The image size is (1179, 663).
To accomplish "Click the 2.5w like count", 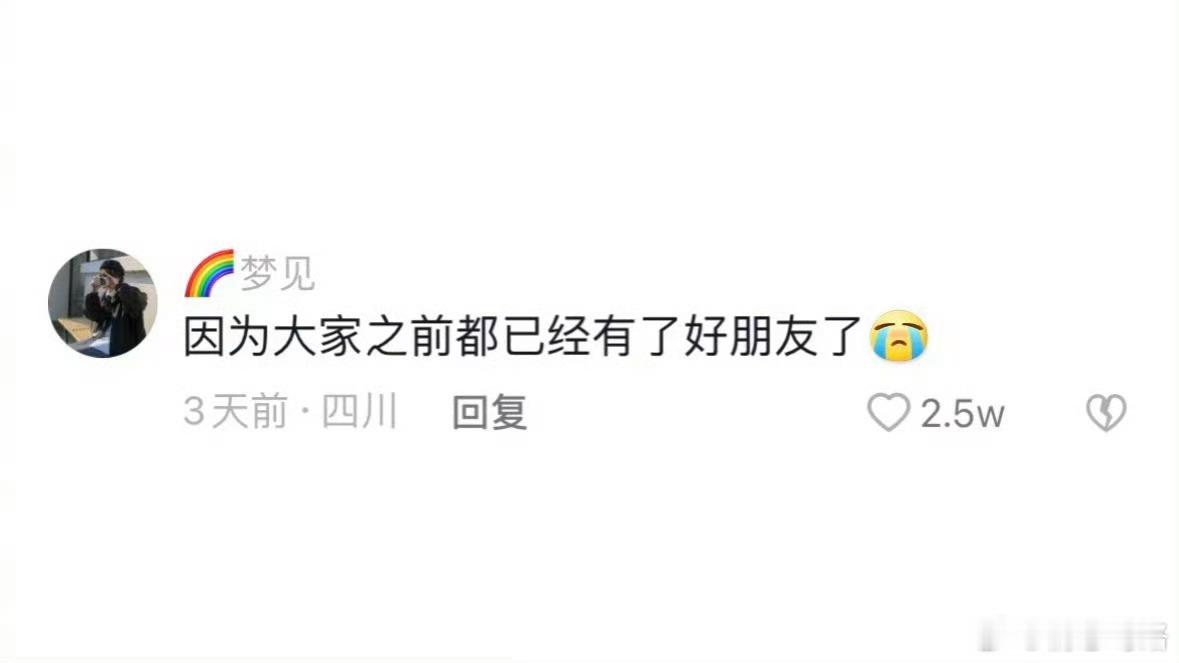I will [962, 413].
